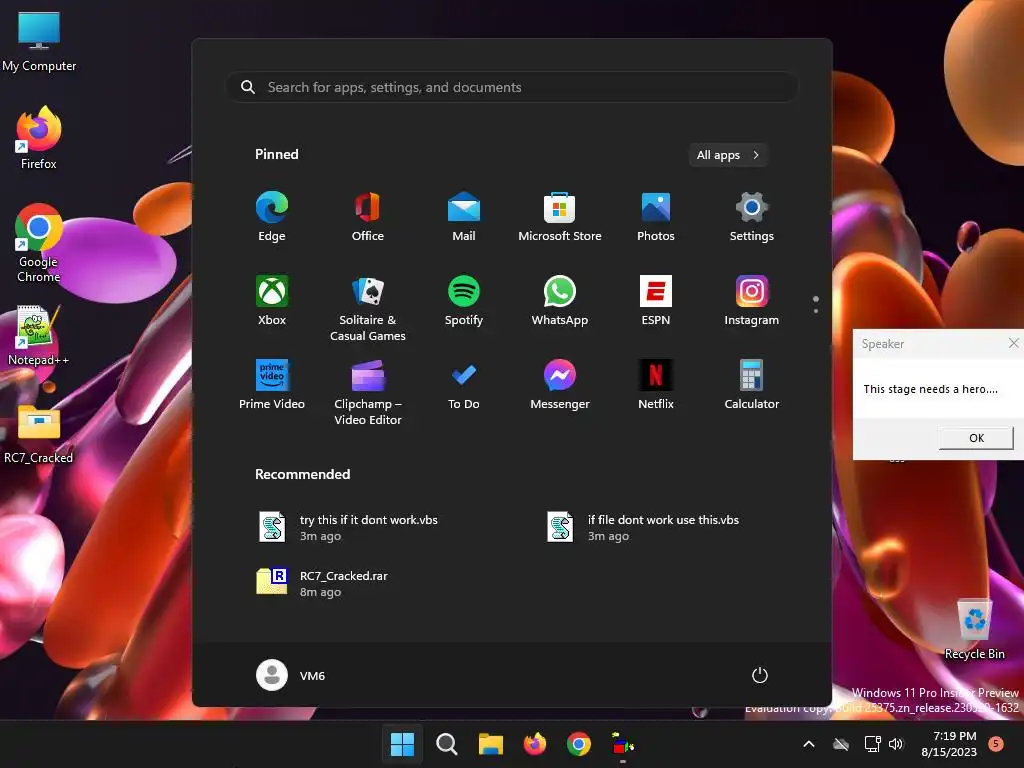Select the Google Chrome desktop shortcut
1024x768 pixels.
tap(39, 243)
